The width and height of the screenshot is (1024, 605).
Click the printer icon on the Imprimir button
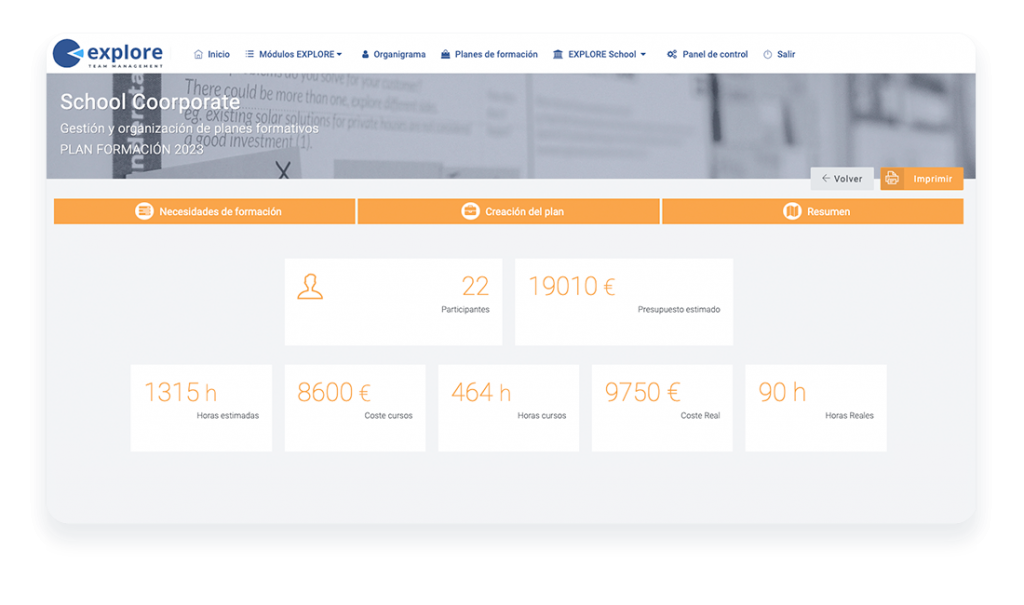[891, 178]
